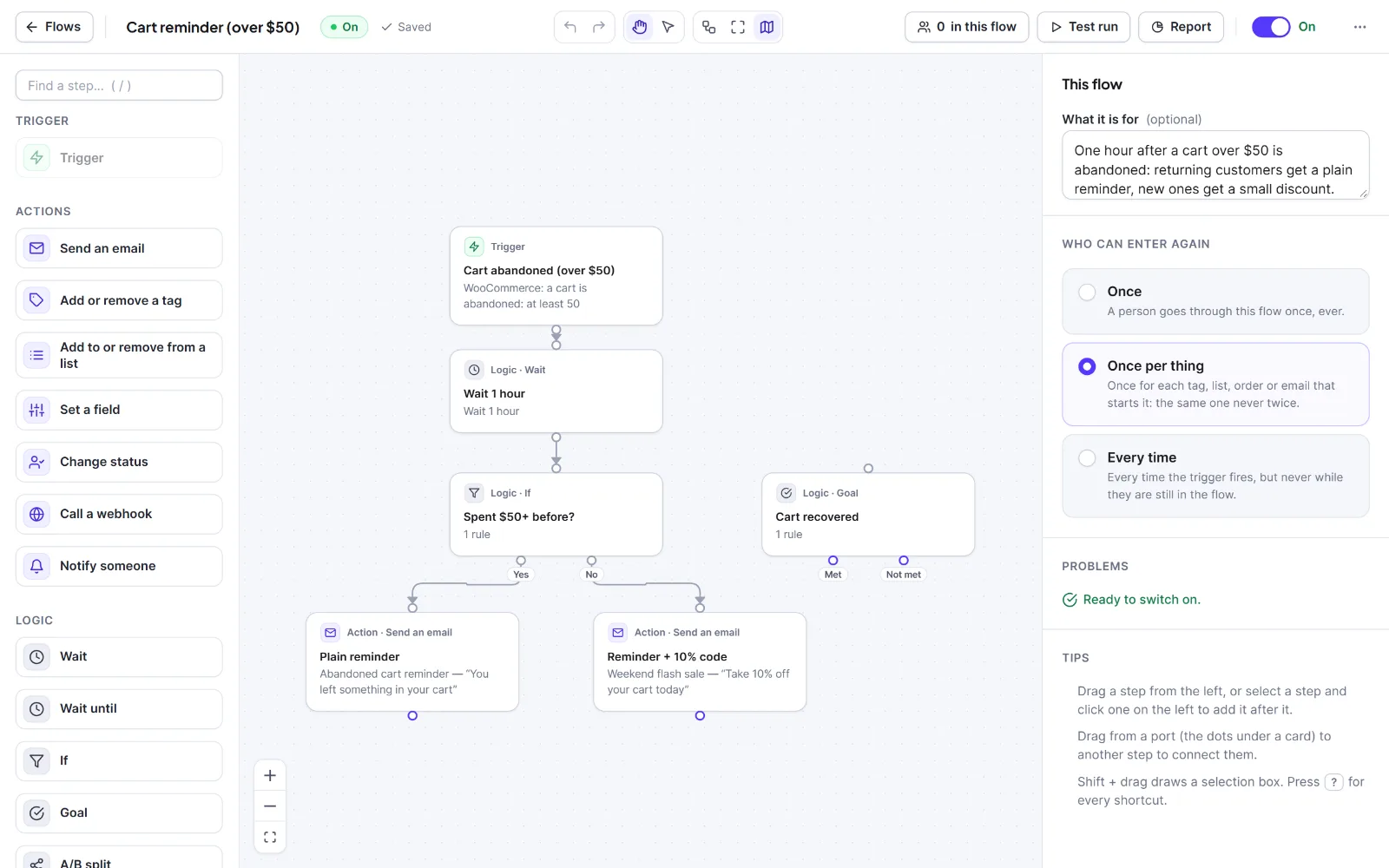Go back to Flows
Image resolution: width=1389 pixels, height=868 pixels.
pos(54,27)
